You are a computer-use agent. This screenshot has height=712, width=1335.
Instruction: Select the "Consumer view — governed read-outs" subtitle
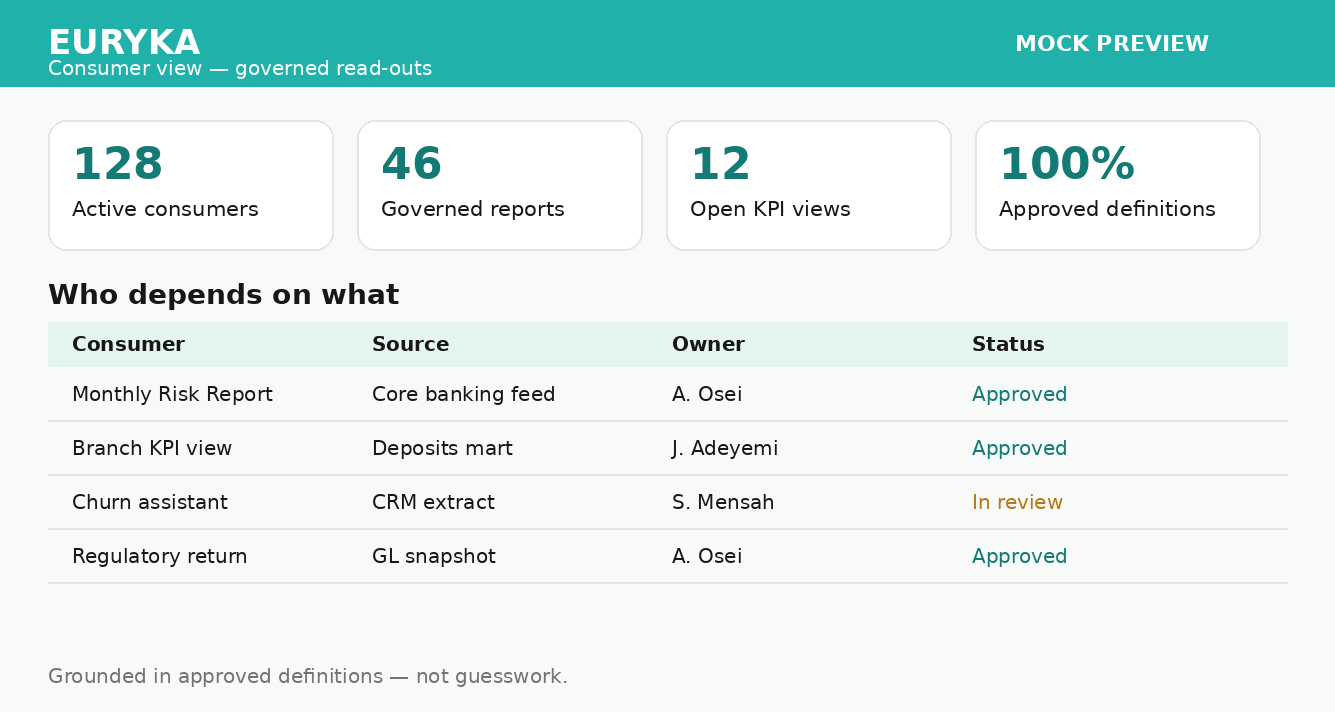pyautogui.click(x=240, y=69)
